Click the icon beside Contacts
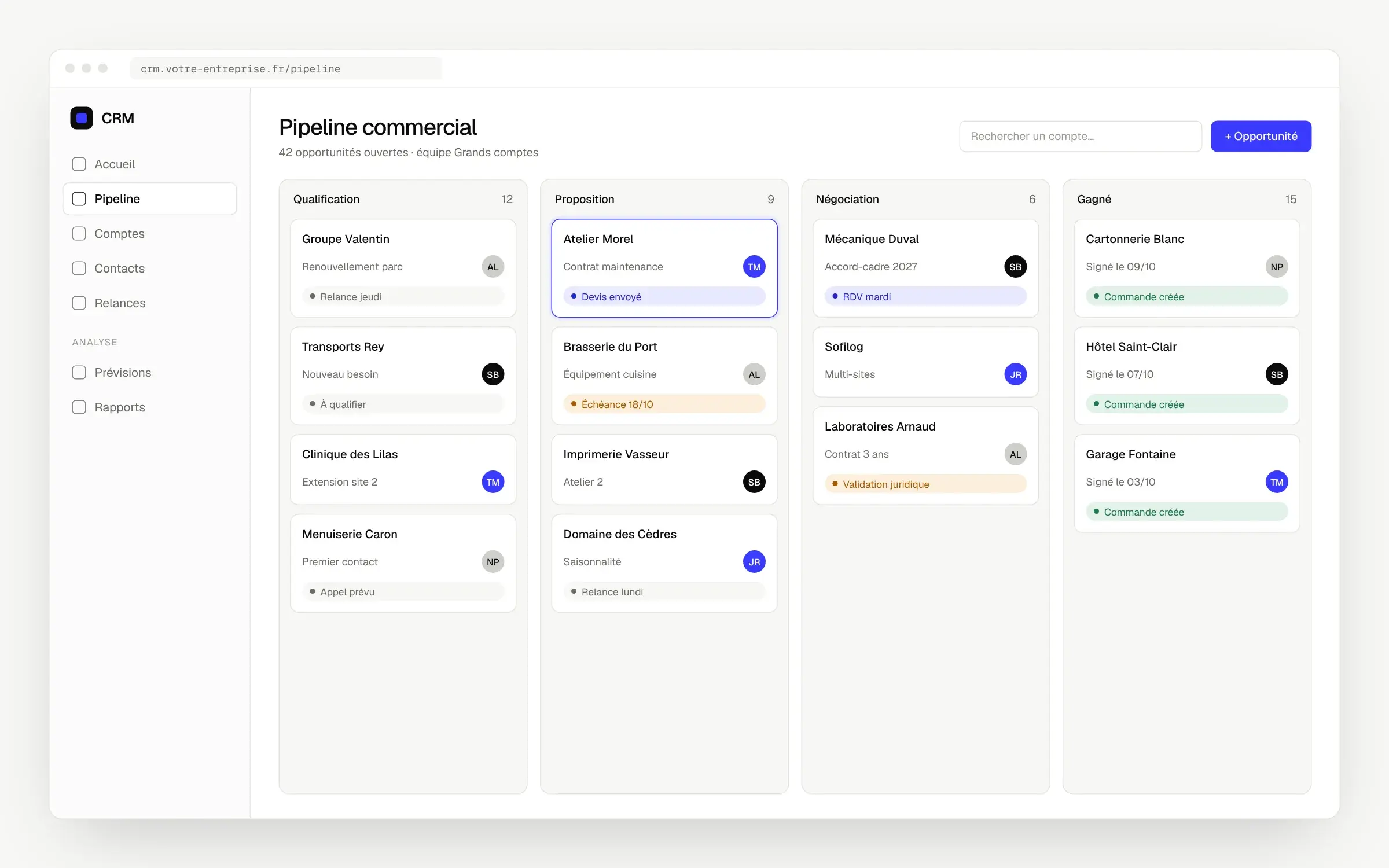The height and width of the screenshot is (868, 1389). pos(79,269)
